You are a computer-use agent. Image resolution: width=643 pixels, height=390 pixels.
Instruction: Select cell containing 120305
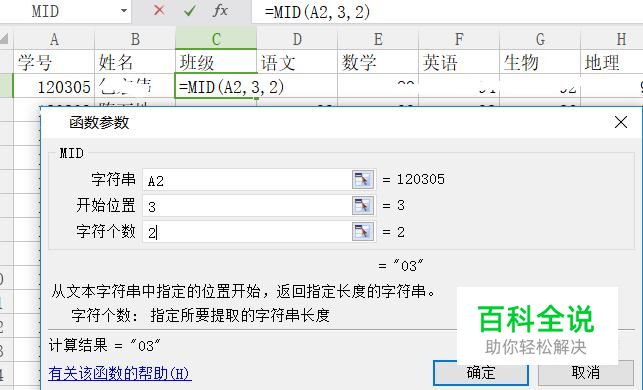[x=54, y=86]
